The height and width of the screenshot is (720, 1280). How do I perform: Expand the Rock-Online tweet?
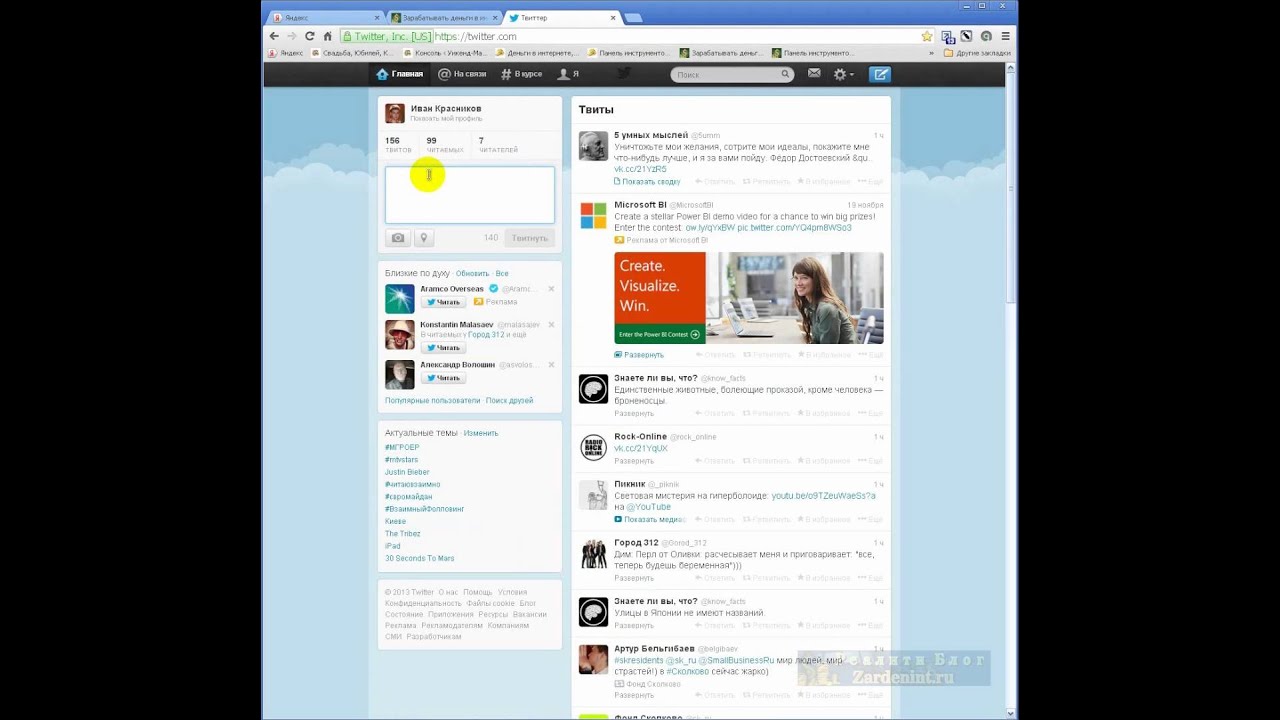634,461
